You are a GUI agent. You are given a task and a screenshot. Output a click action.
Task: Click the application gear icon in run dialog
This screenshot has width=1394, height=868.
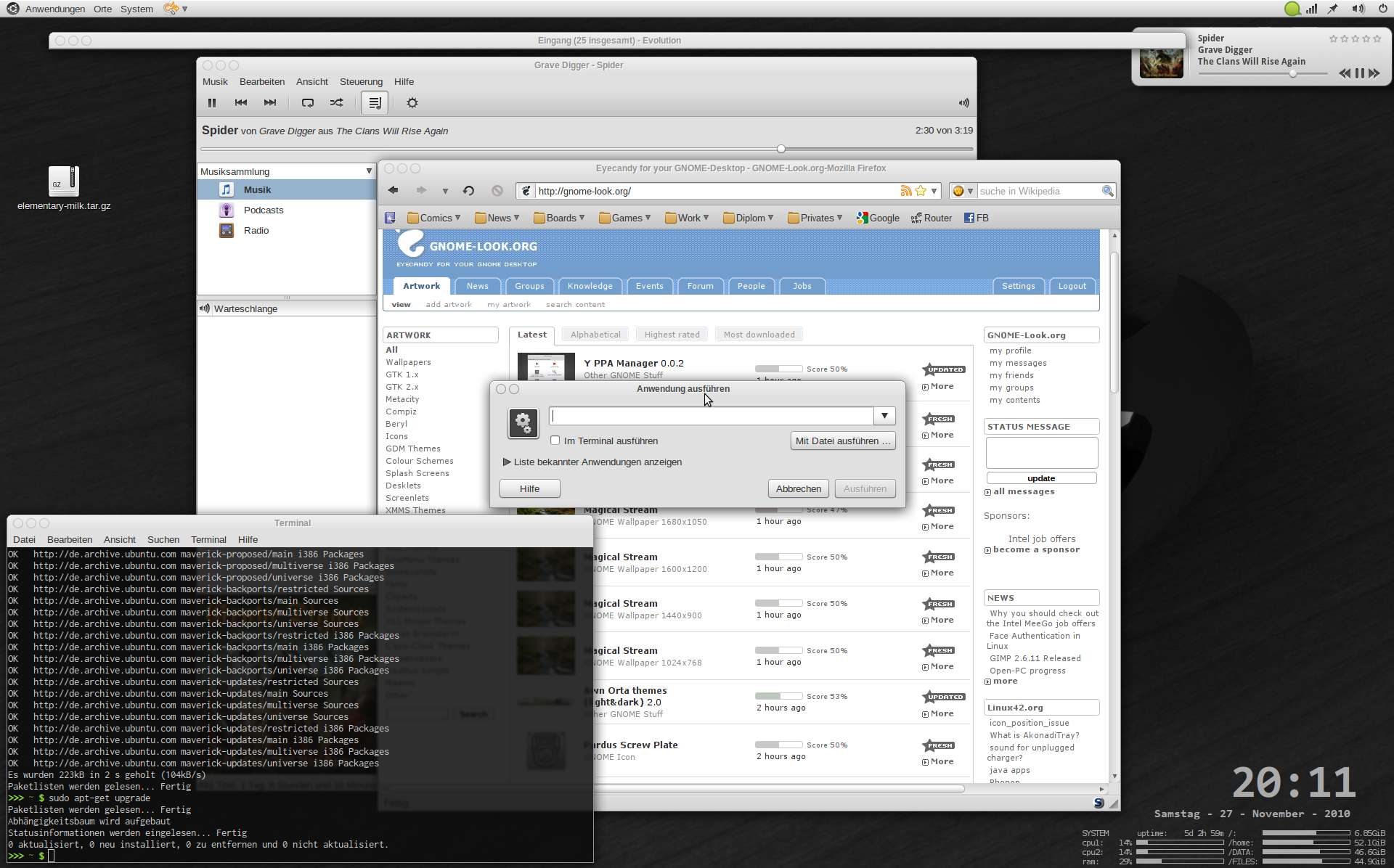tap(523, 423)
